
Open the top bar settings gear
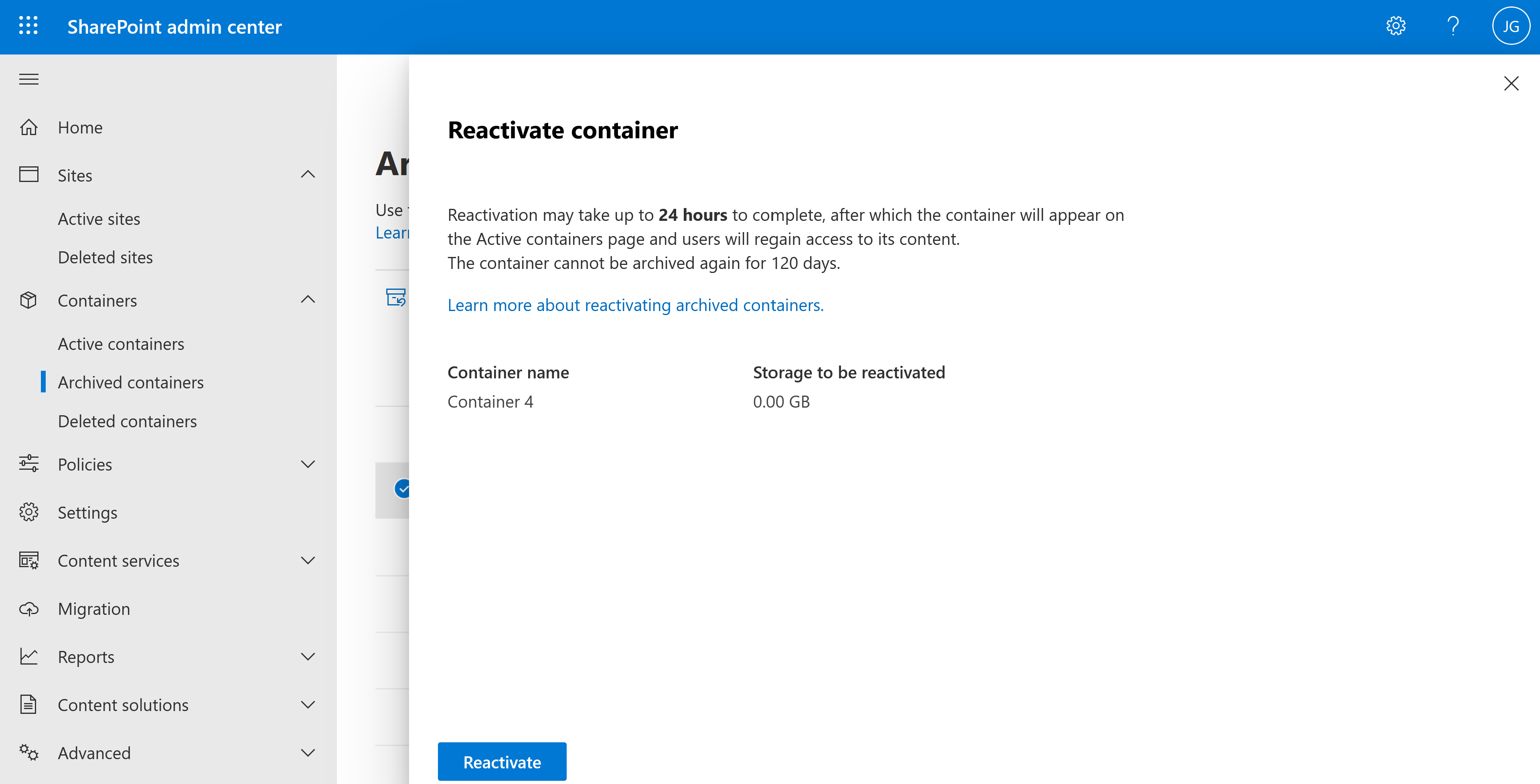(x=1395, y=26)
